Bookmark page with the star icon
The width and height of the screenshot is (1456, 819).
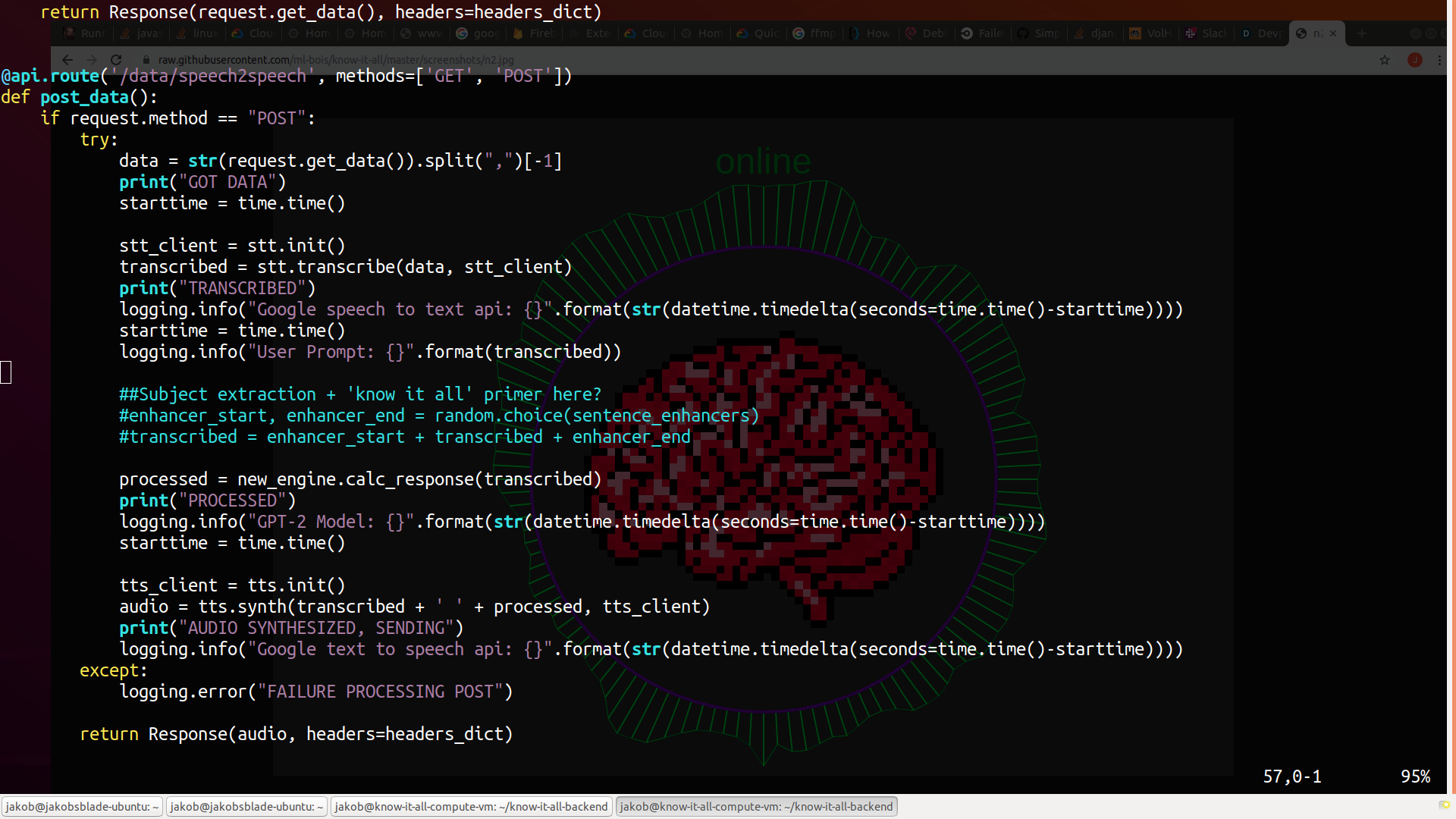pos(1385,60)
